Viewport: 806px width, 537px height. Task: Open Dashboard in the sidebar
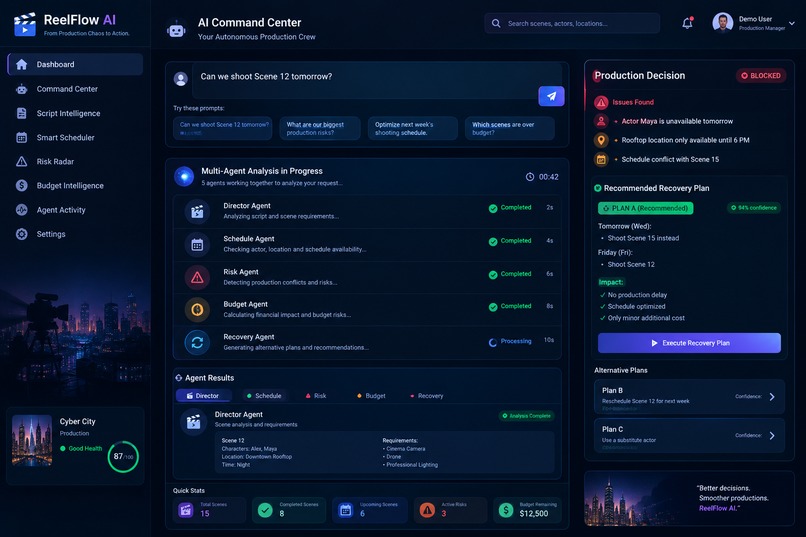(75, 64)
